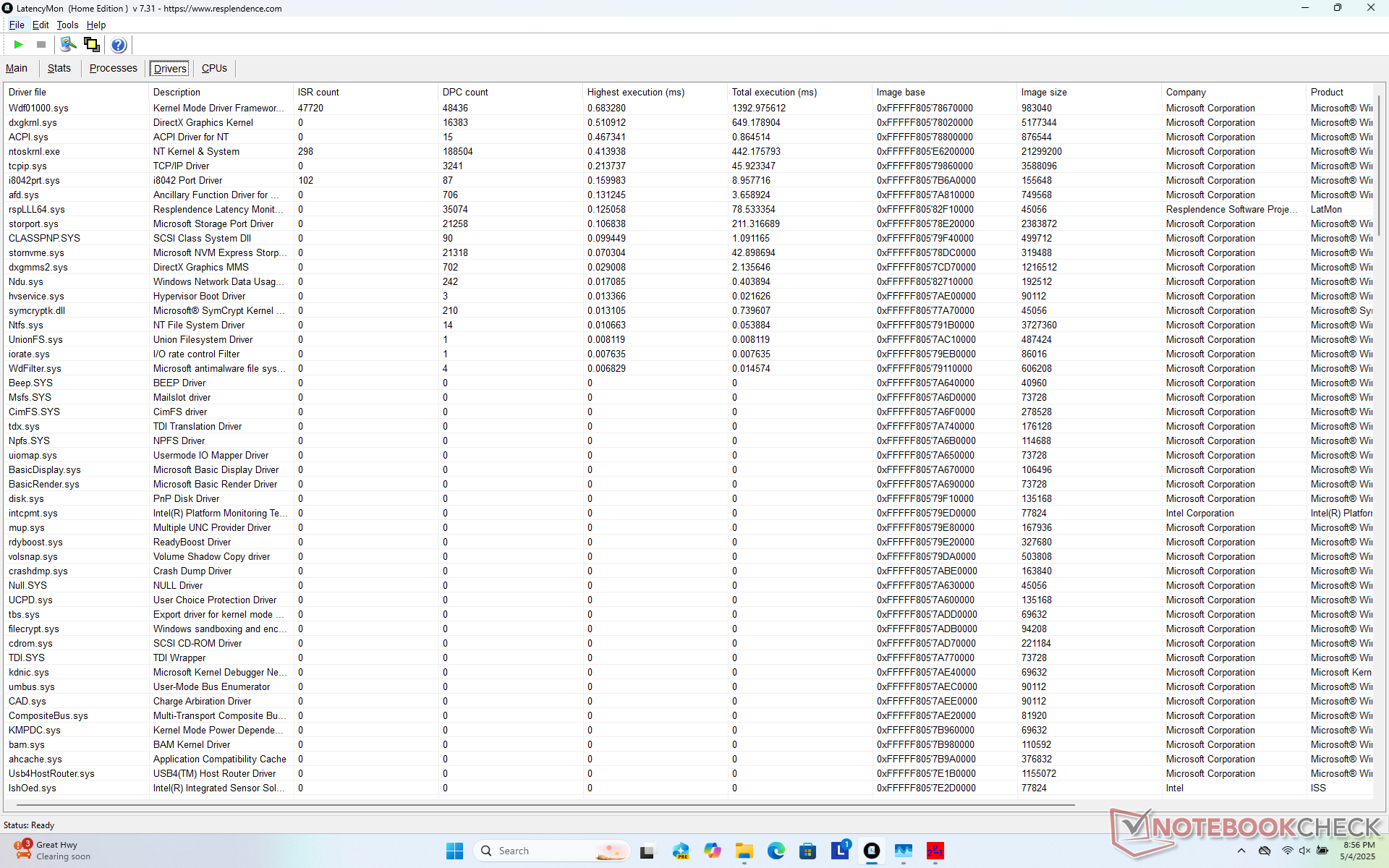This screenshot has height=868, width=1389.
Task: Select the ntoskrnl.exe driver row
Action: coord(689,151)
